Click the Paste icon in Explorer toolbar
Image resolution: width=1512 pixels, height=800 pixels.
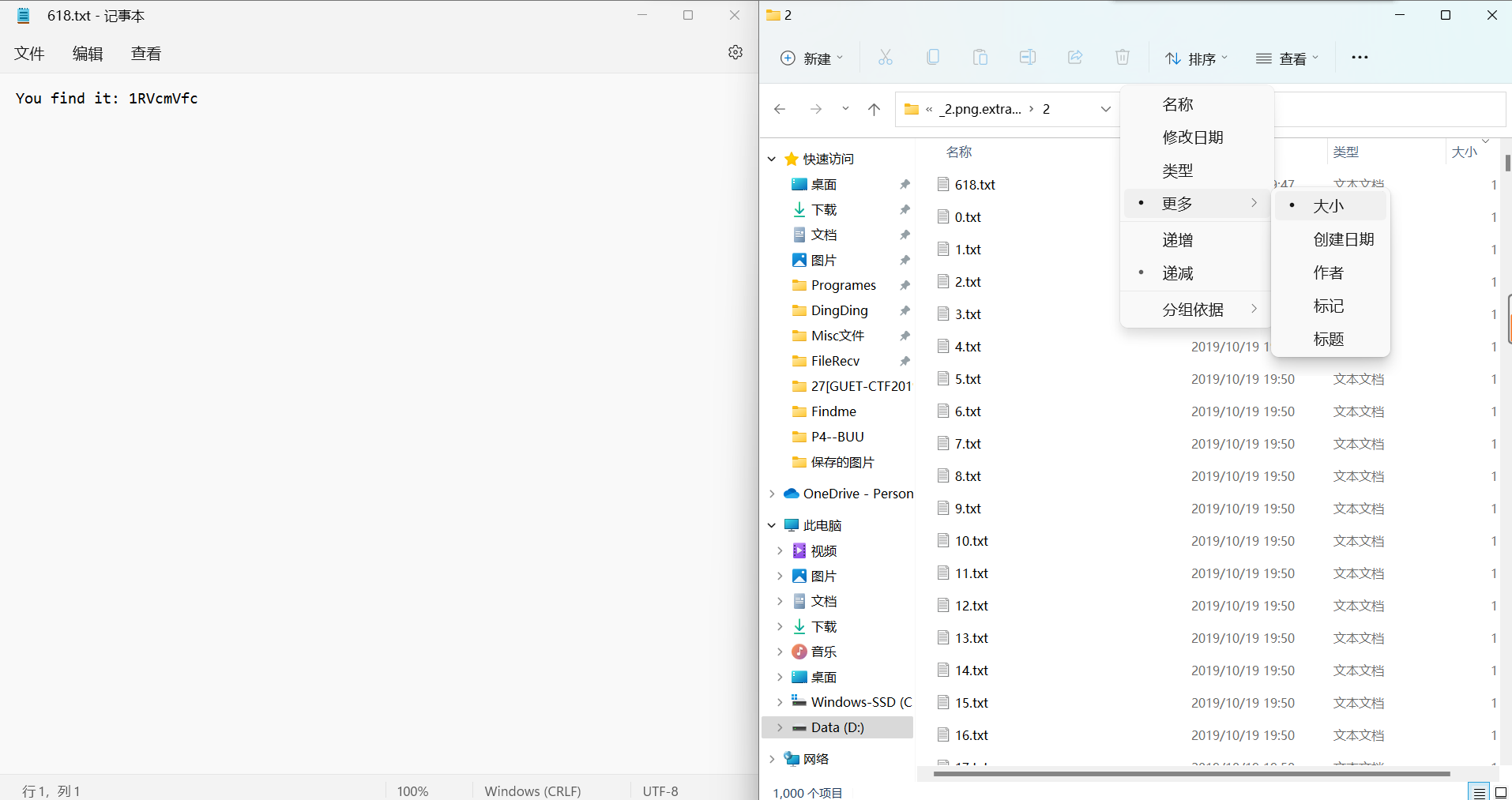click(x=980, y=58)
